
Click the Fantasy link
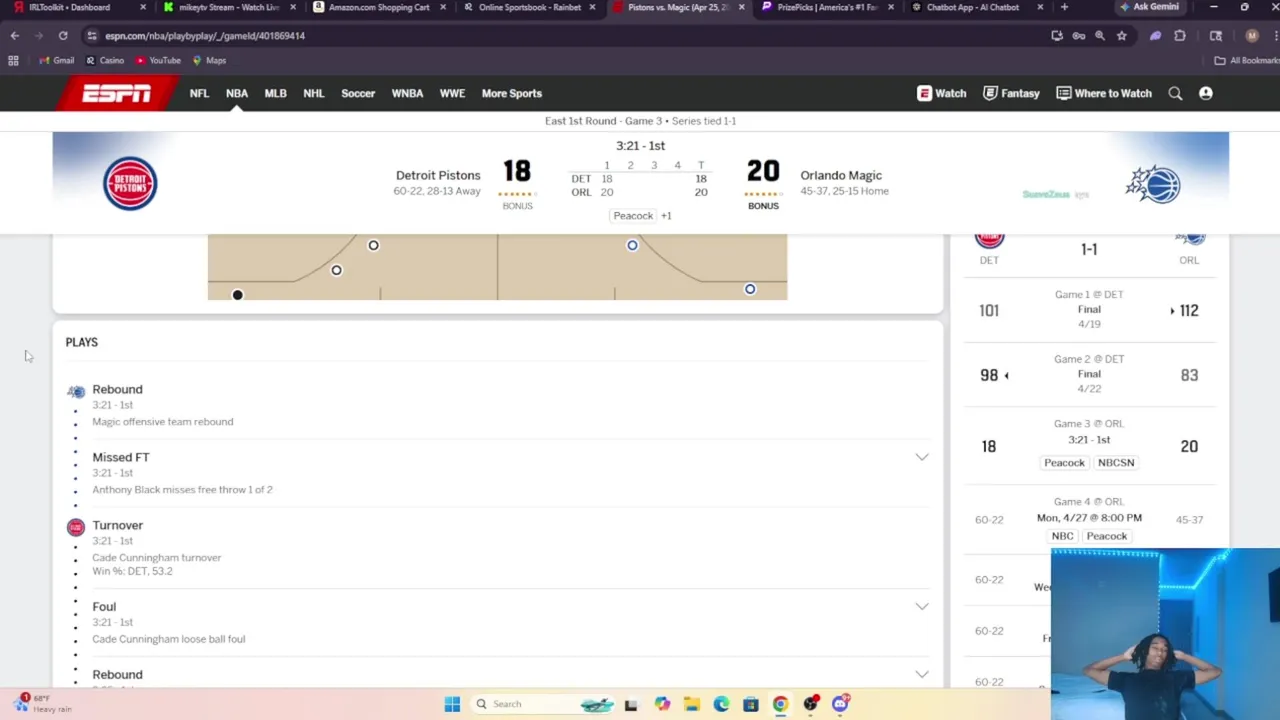1011,93
